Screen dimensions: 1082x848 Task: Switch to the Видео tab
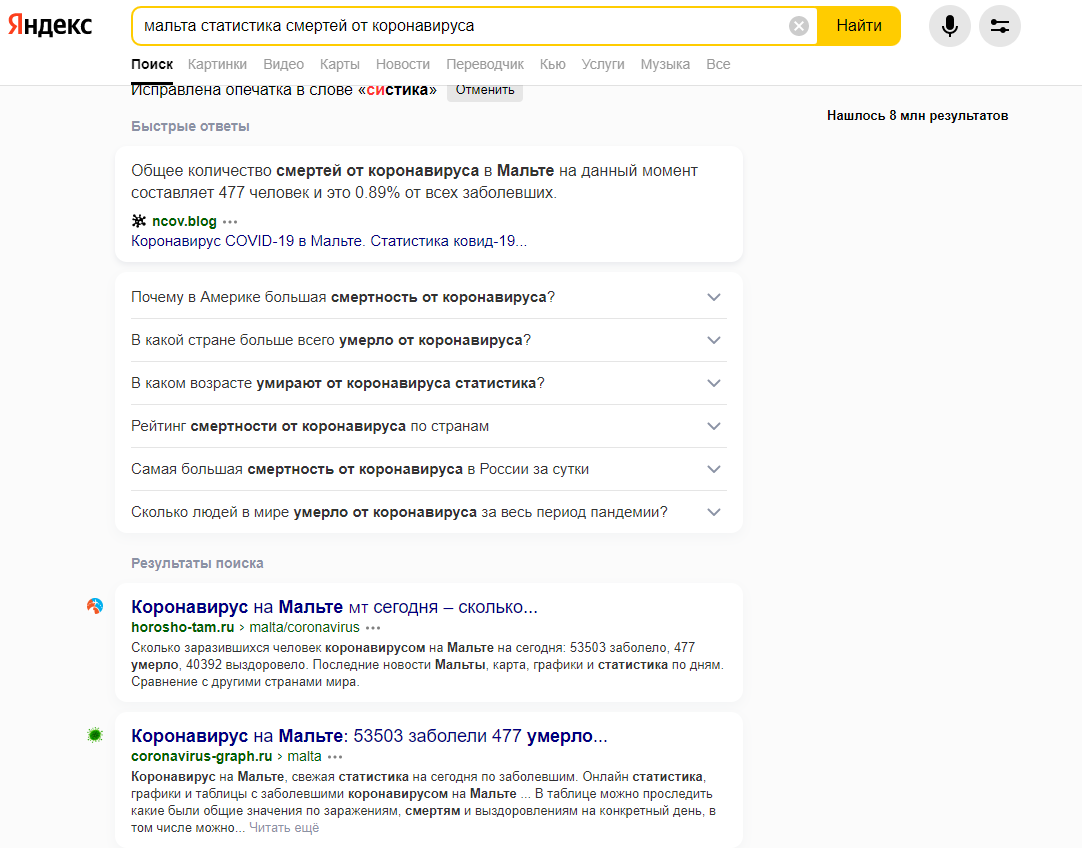[x=284, y=64]
